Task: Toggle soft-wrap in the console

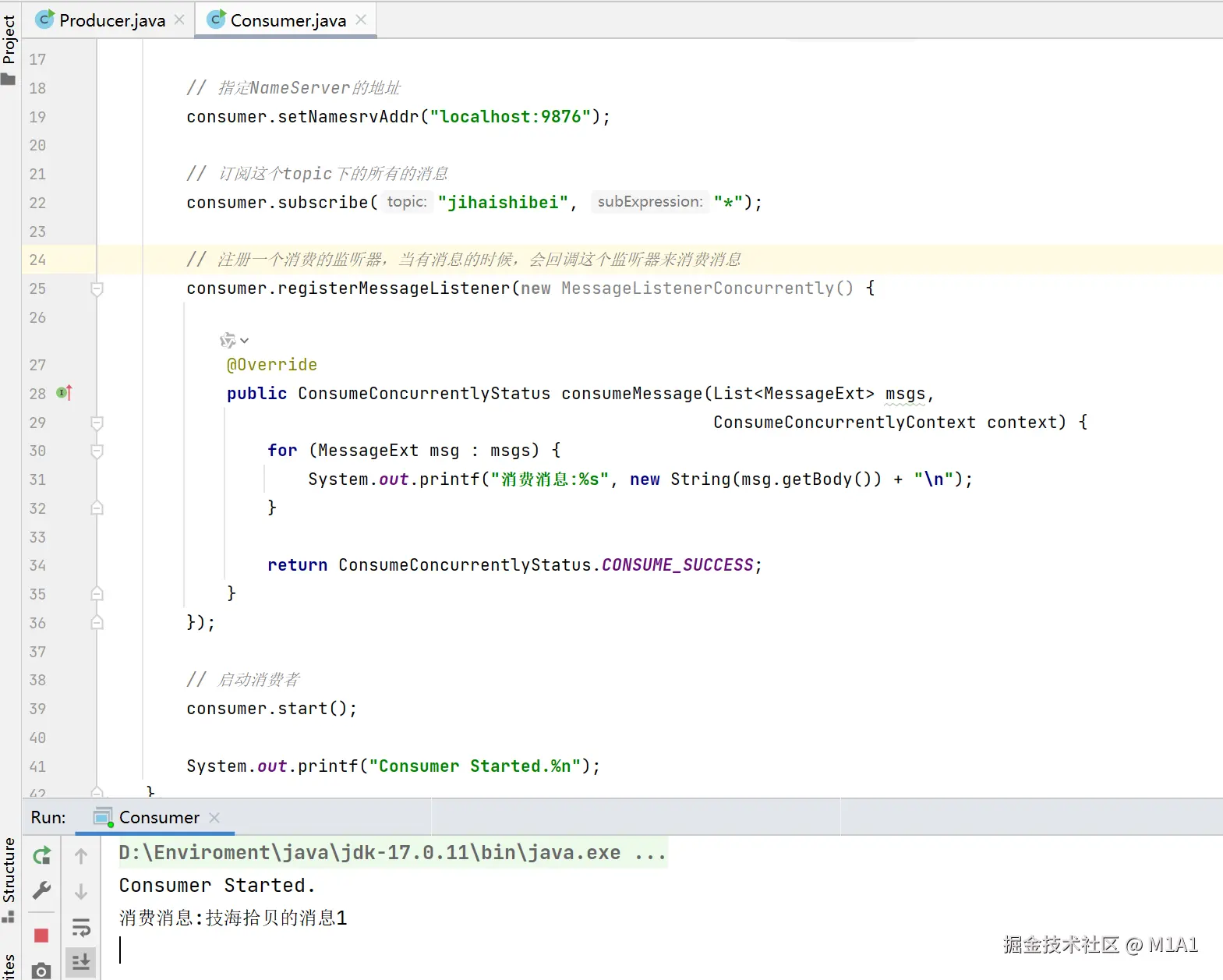Action: tap(81, 927)
